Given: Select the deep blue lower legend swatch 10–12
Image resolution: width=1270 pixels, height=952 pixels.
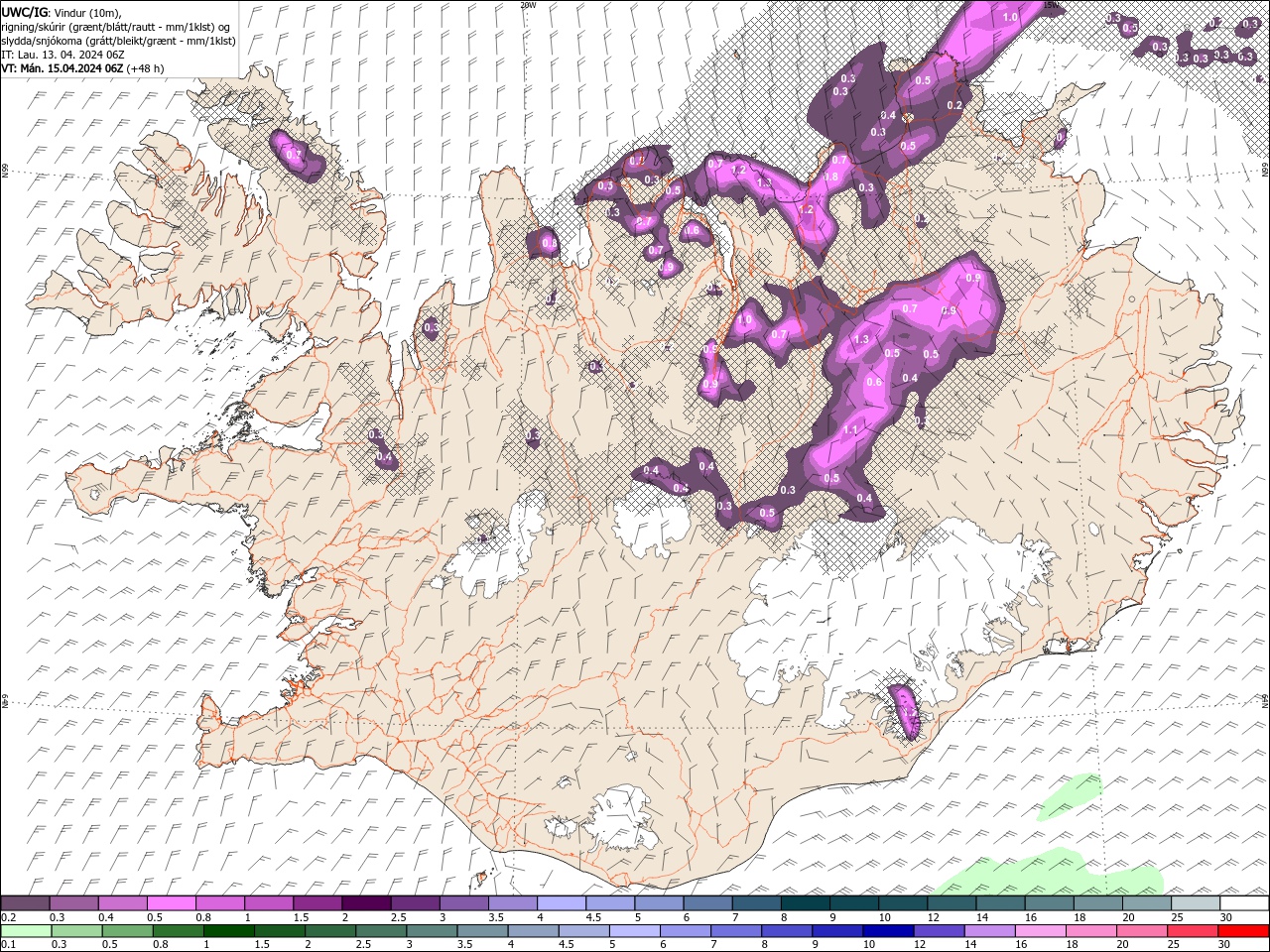Looking at the screenshot, I should pyautogui.click(x=889, y=931).
